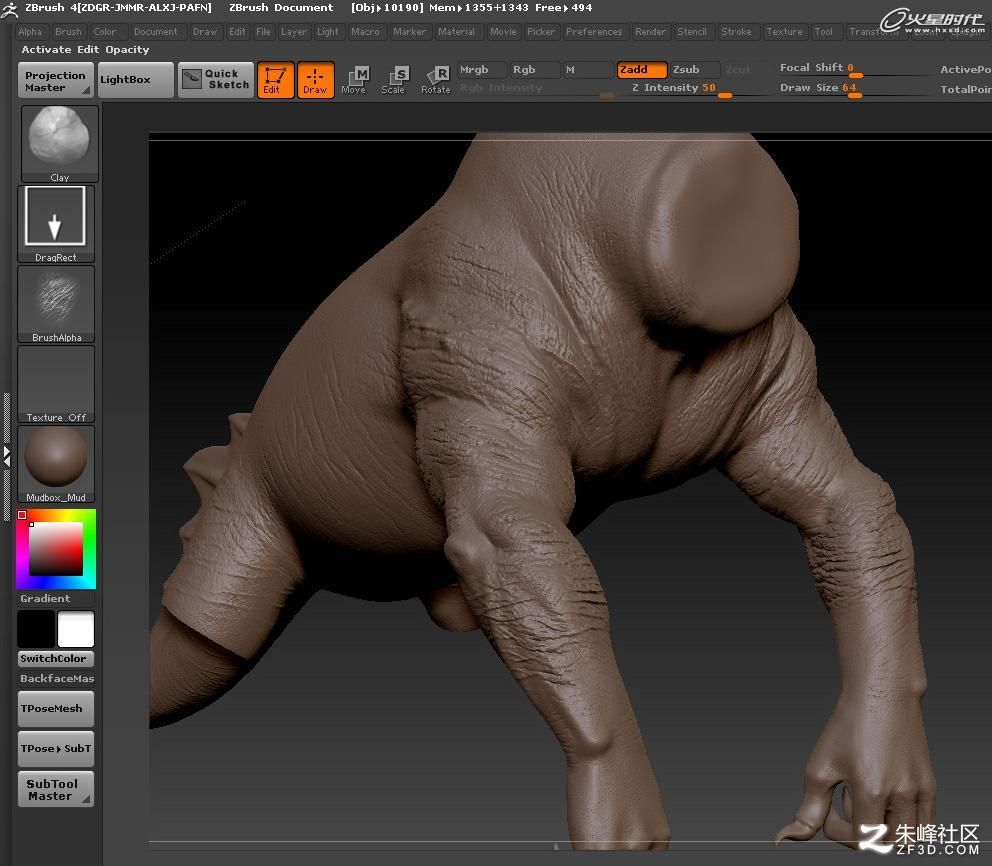Viewport: 992px width, 866px height.
Task: Open the File menu
Action: pyautogui.click(x=263, y=32)
